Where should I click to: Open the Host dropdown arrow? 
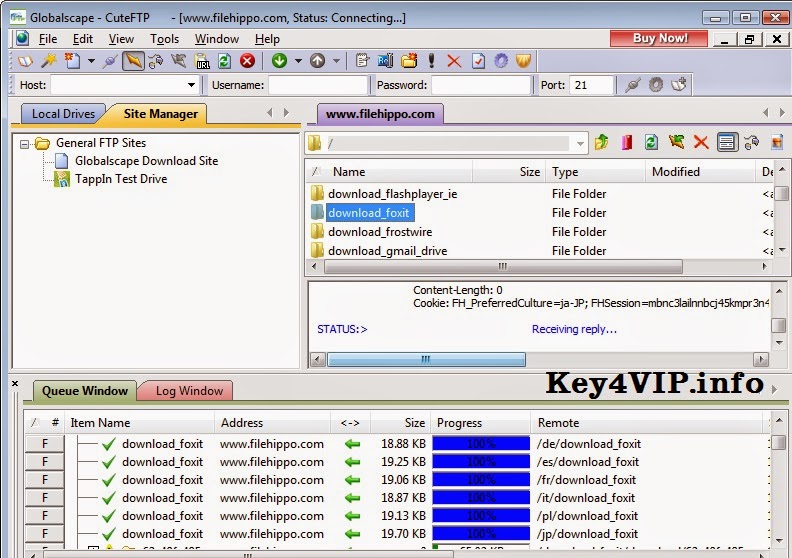coord(191,85)
